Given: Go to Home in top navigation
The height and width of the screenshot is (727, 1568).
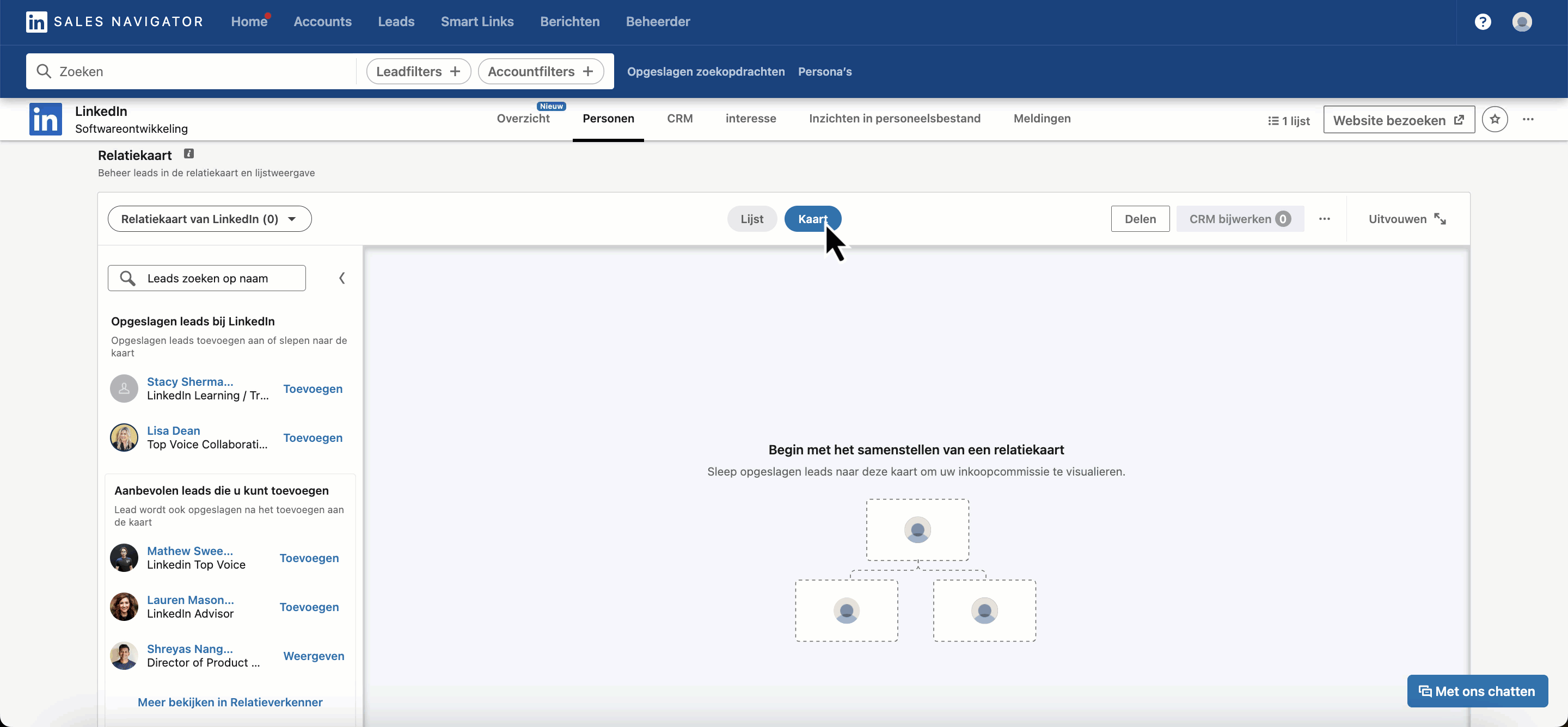Looking at the screenshot, I should [x=249, y=22].
